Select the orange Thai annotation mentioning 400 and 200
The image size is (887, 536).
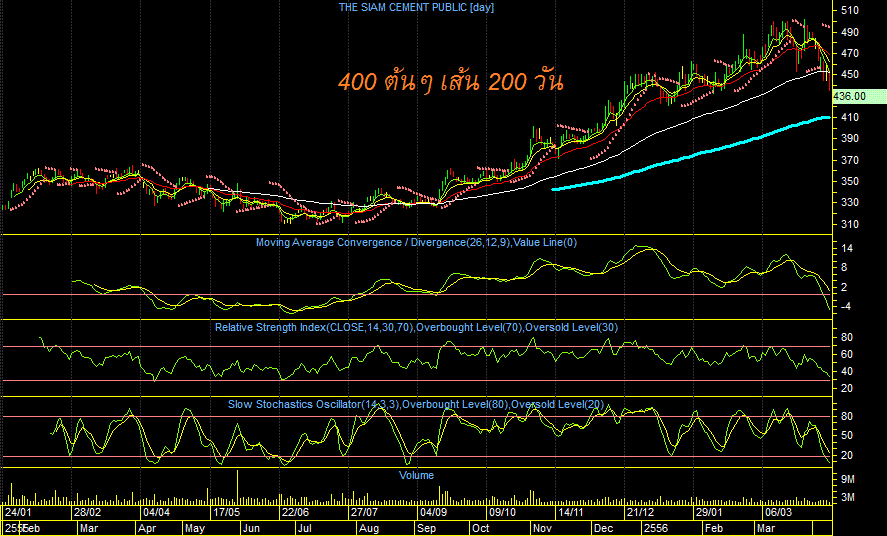[x=451, y=82]
